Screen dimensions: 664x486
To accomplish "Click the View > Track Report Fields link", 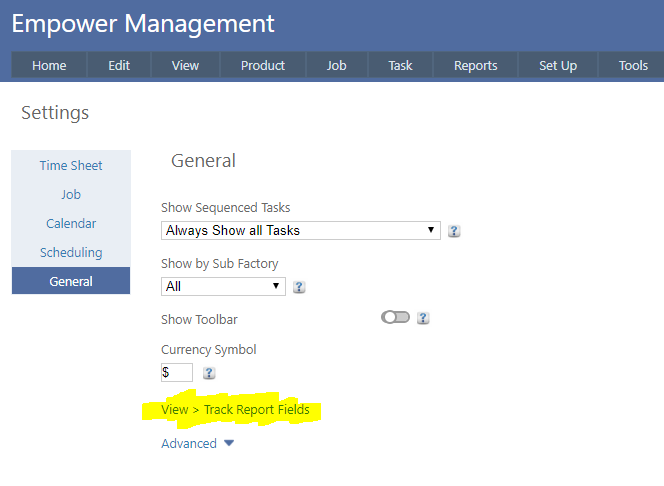I will click(235, 410).
